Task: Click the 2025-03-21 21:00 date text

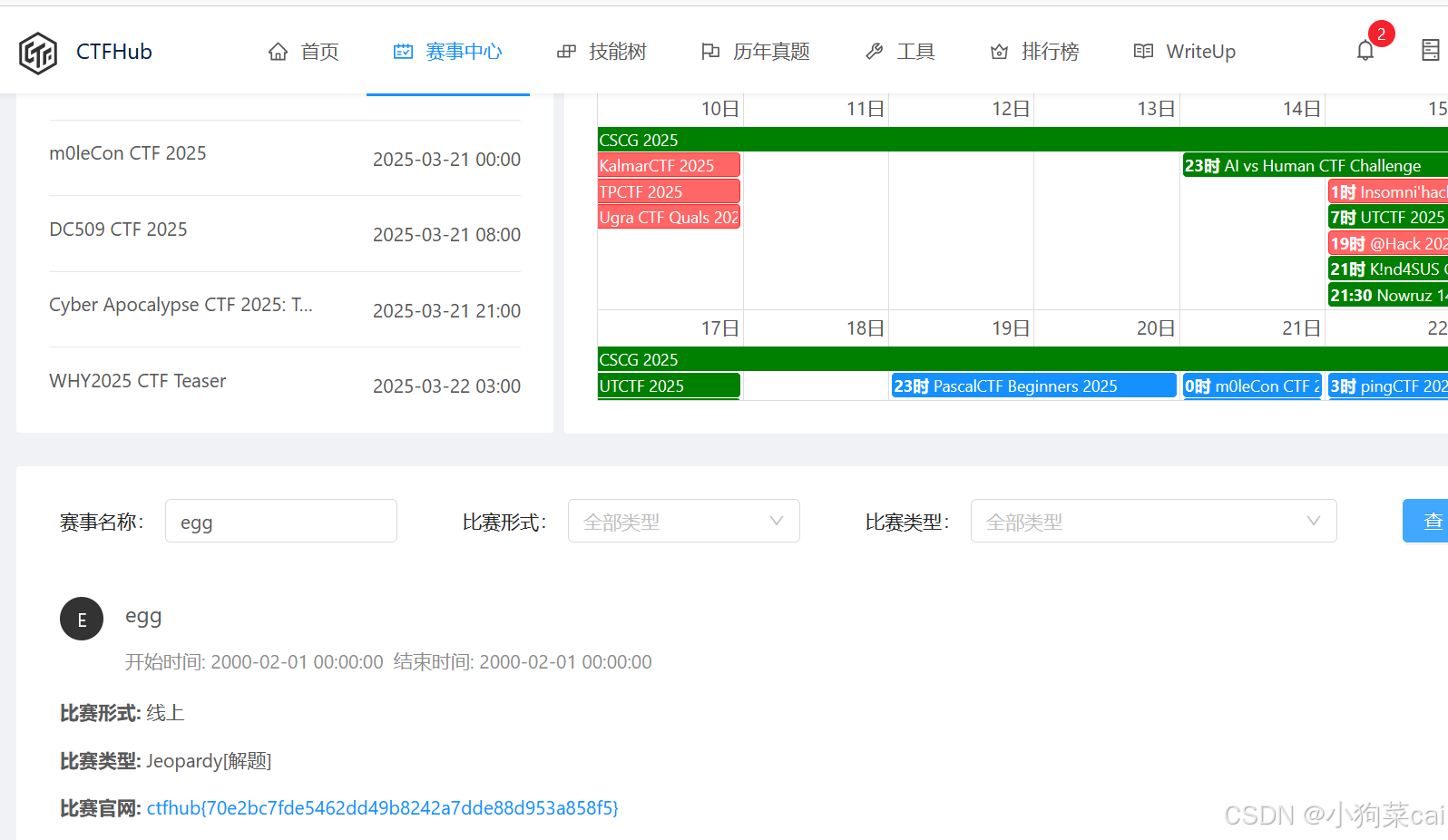Action: pos(446,311)
